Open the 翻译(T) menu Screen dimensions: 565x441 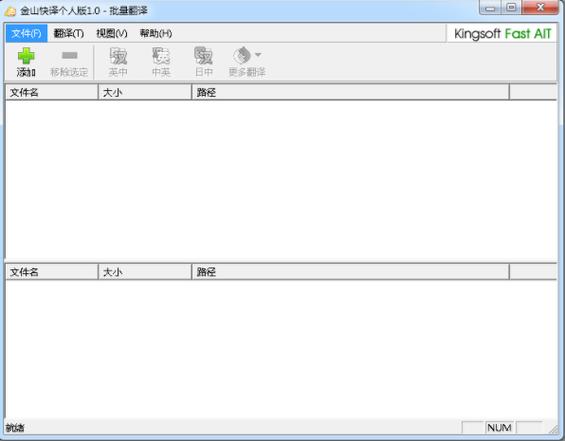point(69,34)
